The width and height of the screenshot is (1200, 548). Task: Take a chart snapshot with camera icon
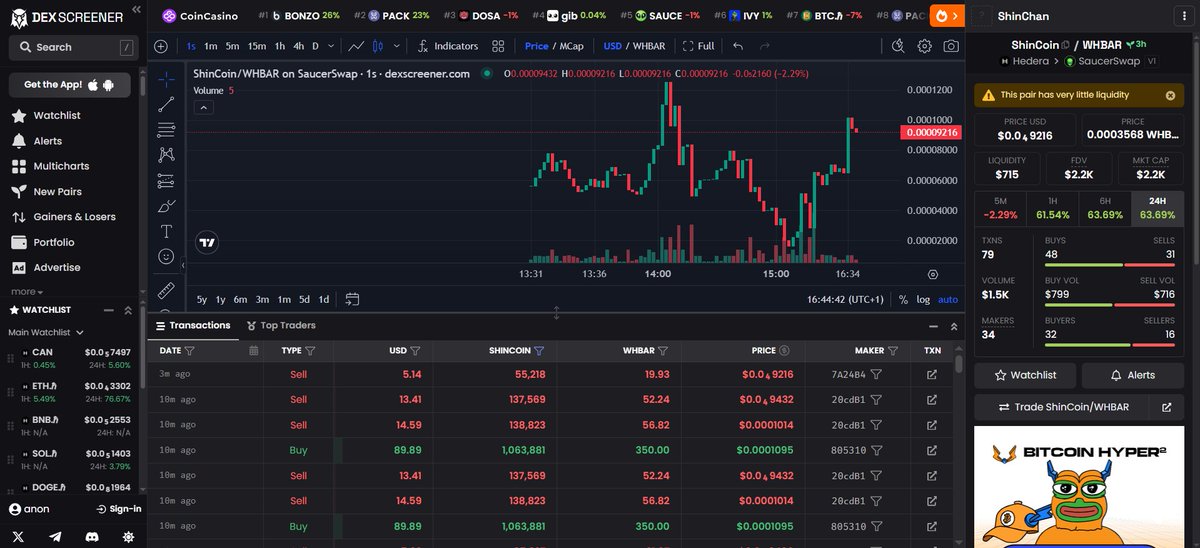(951, 46)
